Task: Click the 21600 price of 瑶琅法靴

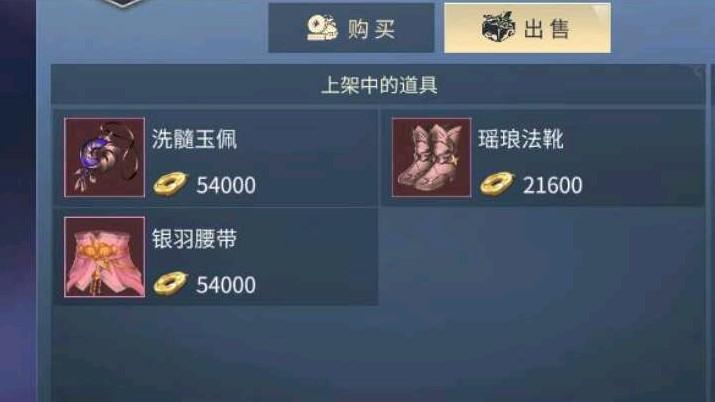Action: point(552,186)
